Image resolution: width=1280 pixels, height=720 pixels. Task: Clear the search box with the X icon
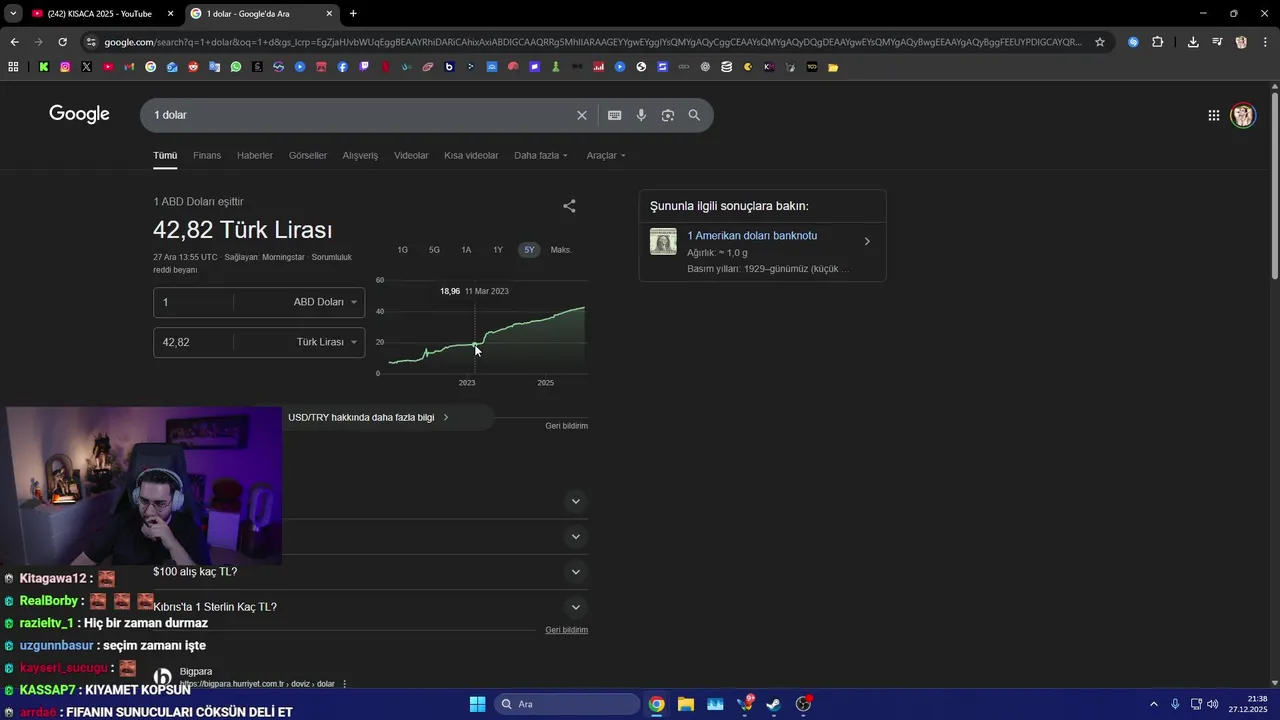(x=582, y=115)
